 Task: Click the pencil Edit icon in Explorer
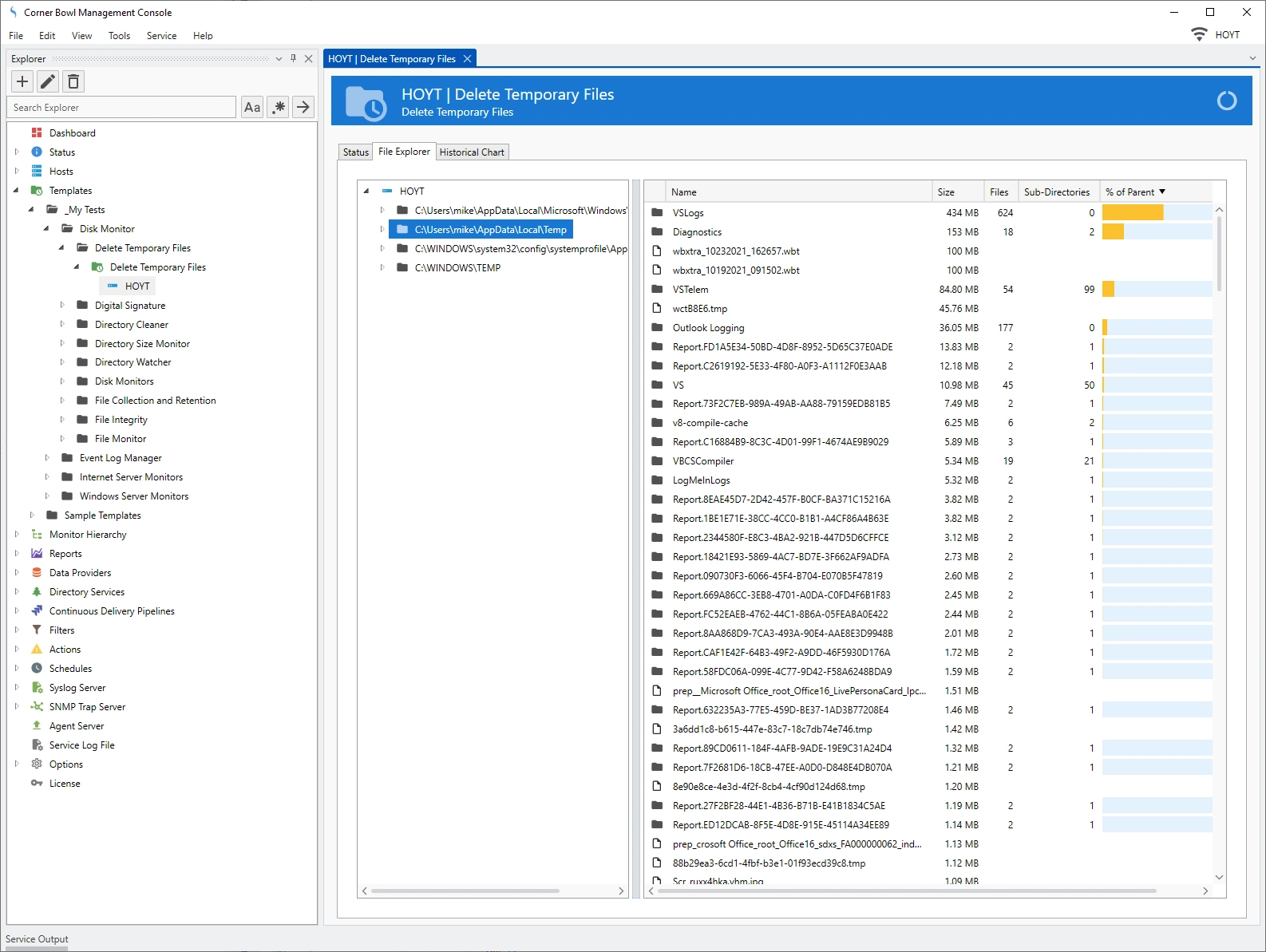tap(48, 81)
